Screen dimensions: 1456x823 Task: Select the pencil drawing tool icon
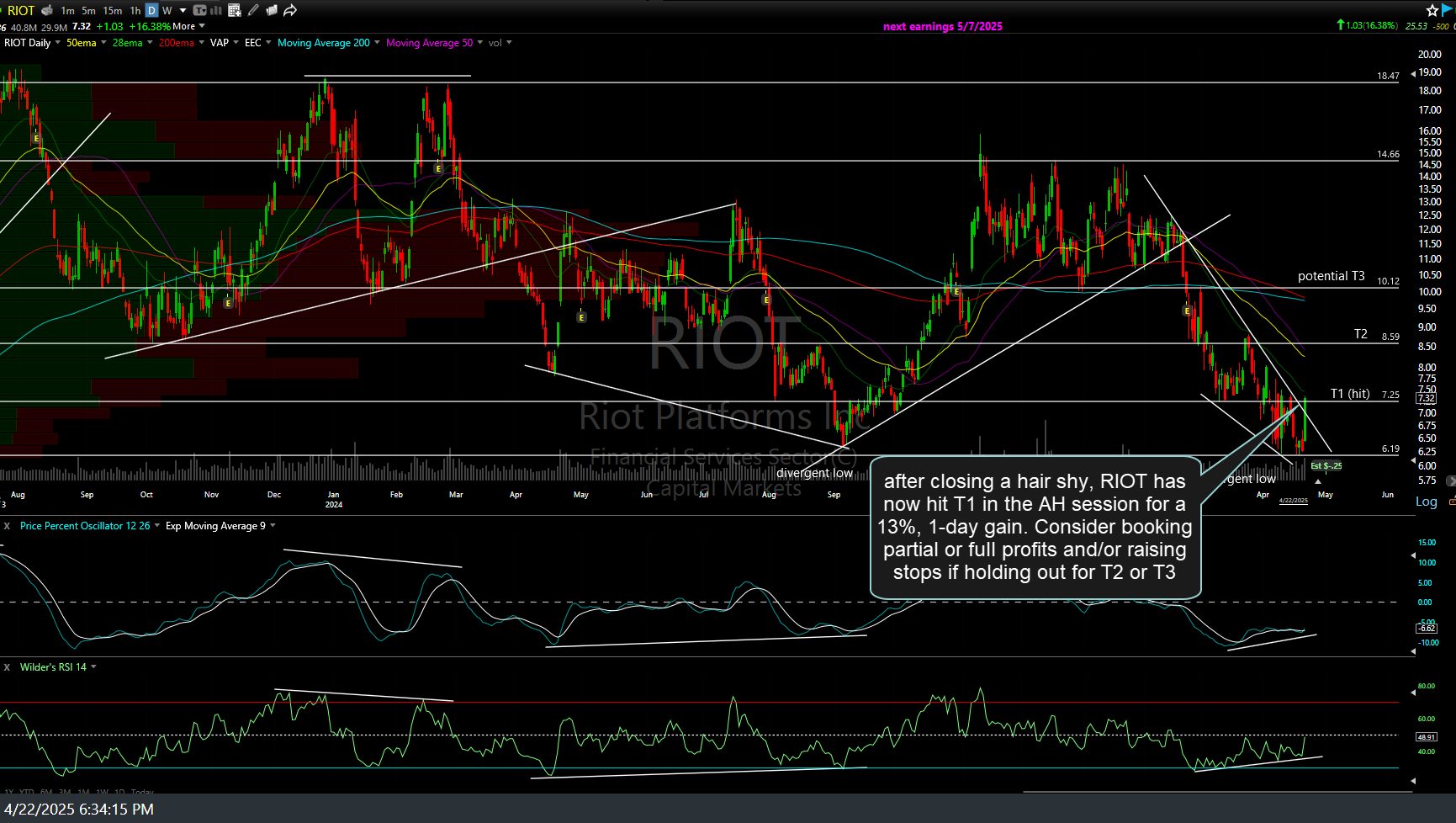pos(253,10)
